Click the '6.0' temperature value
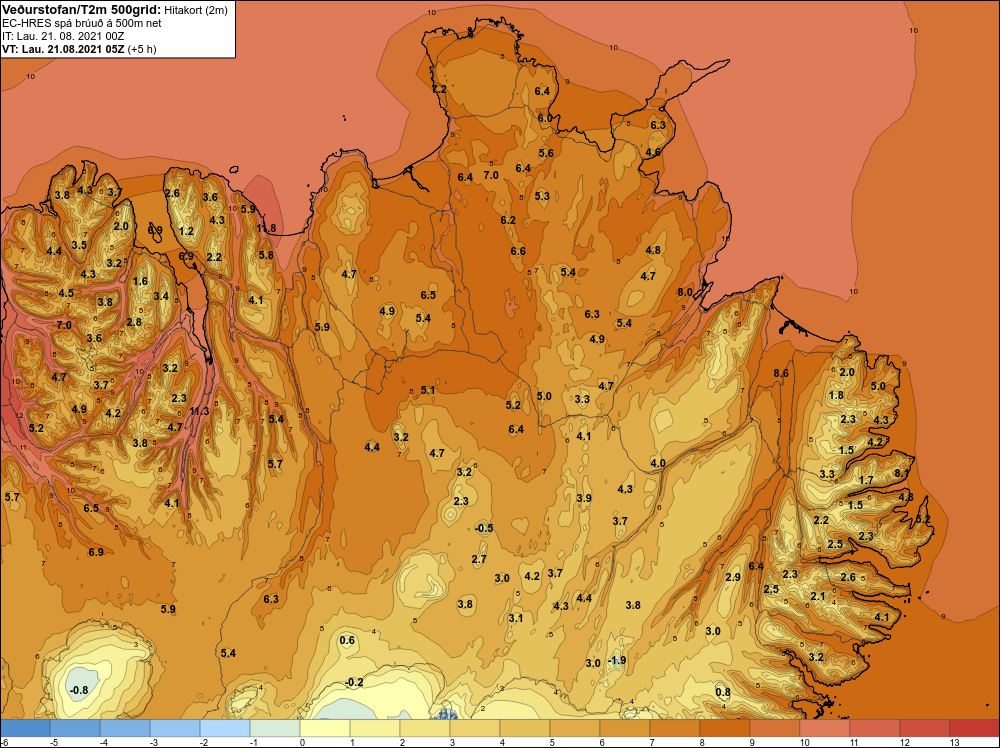This screenshot has height=748, width=1000. (x=545, y=118)
